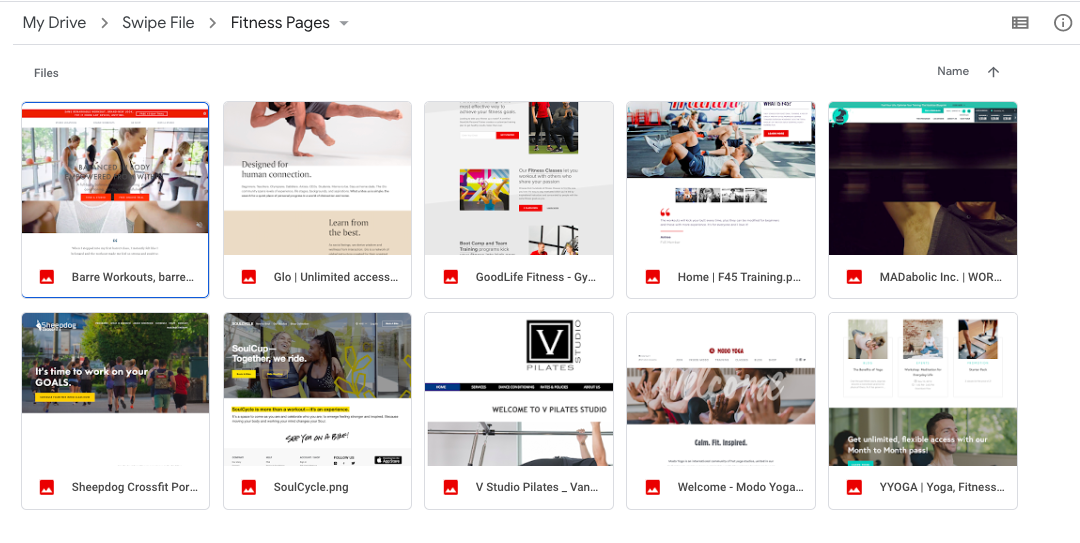Click file name 'Sheepdog Crossfit Por...'
The height and width of the screenshot is (543, 1080).
135,487
